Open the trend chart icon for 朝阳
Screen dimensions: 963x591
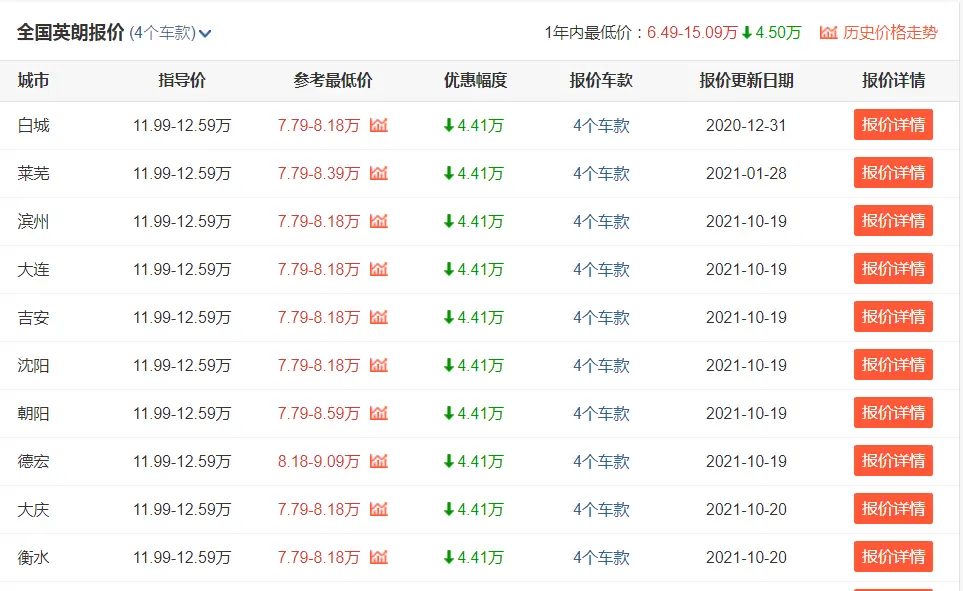(x=378, y=413)
